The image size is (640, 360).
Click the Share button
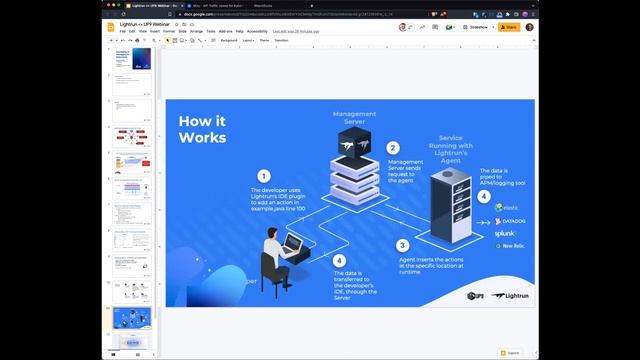pyautogui.click(x=509, y=27)
